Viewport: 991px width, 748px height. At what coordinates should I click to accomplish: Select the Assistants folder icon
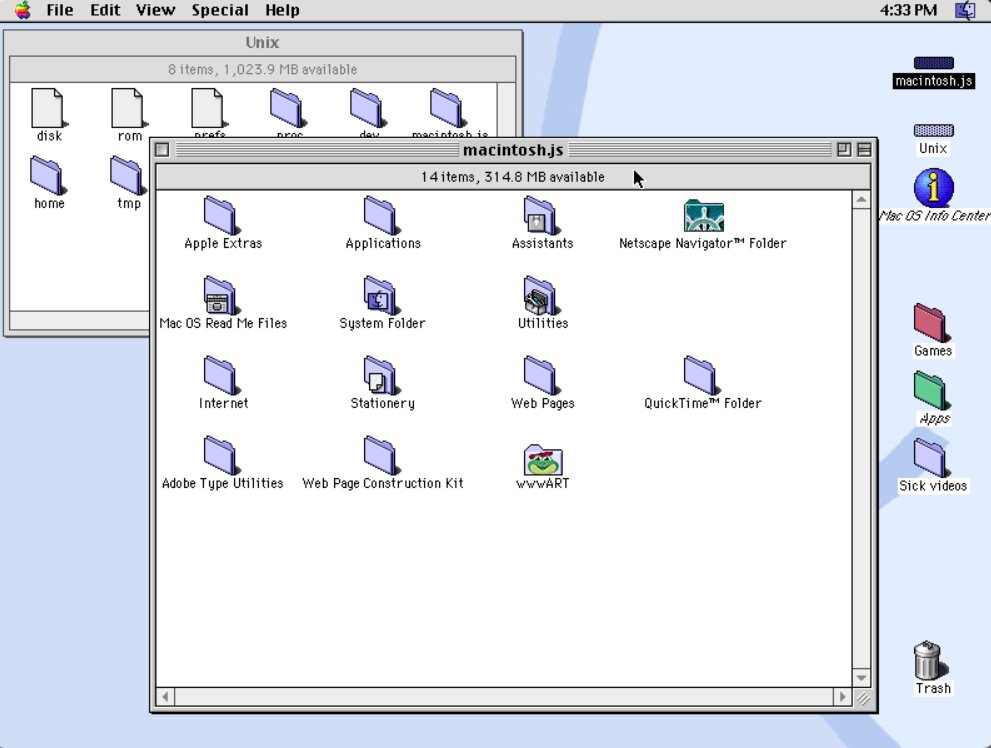tap(540, 215)
